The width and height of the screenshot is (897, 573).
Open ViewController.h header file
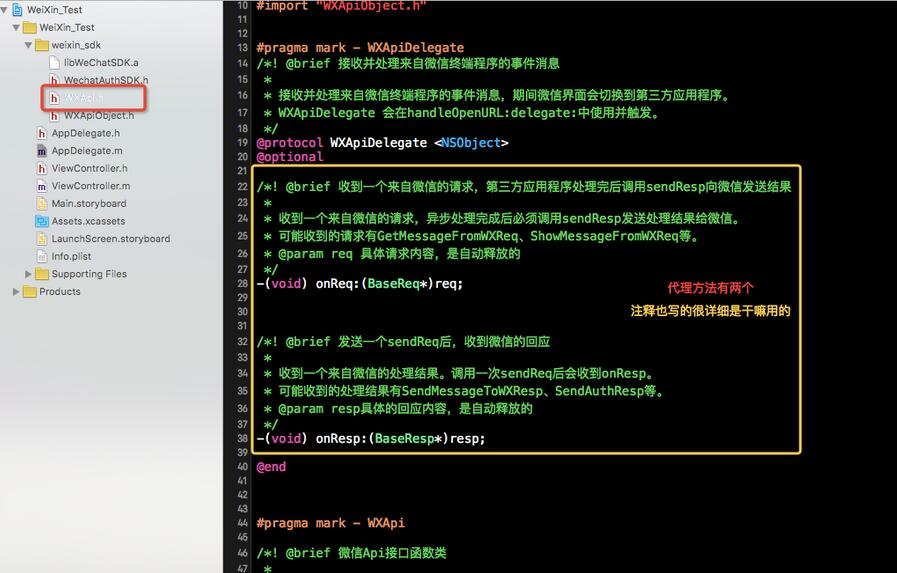point(89,168)
